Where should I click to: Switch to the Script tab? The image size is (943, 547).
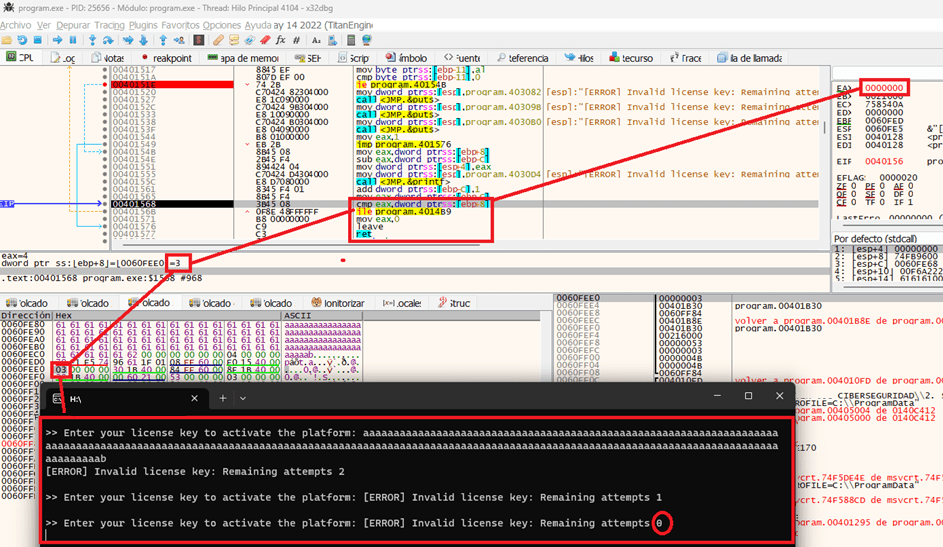point(354,58)
